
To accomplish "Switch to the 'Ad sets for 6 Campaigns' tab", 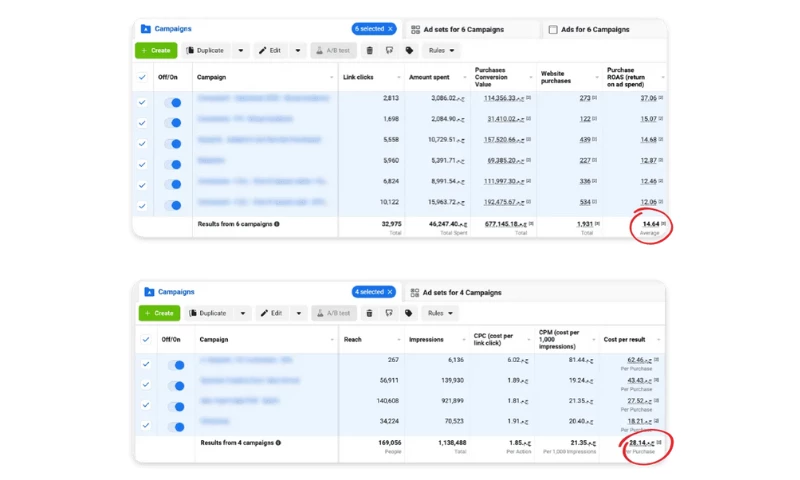I will coord(468,29).
